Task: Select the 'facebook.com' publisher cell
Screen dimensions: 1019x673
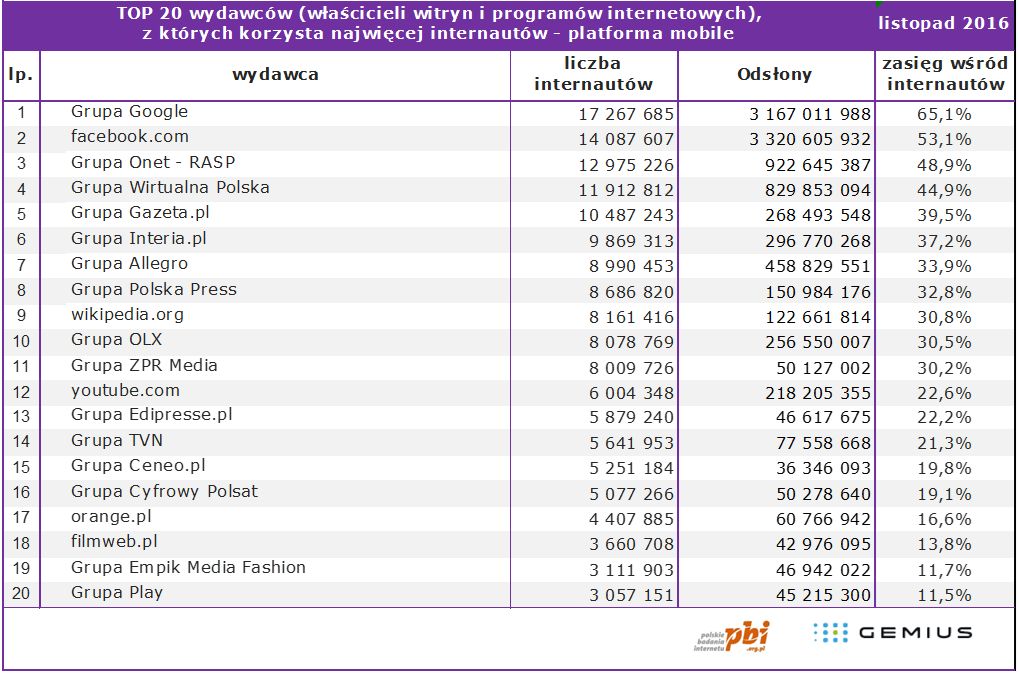Action: [130, 136]
